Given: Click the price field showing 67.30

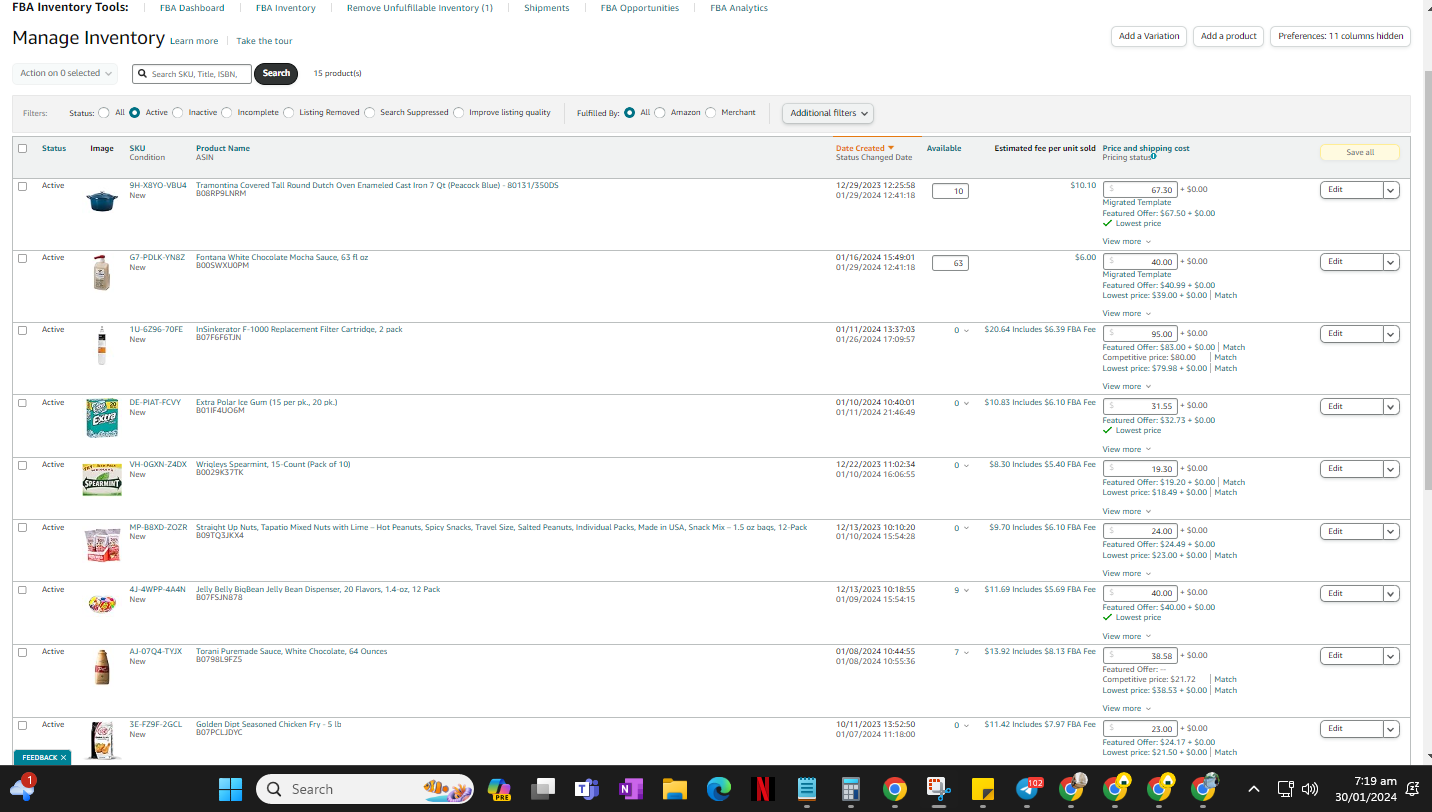Looking at the screenshot, I should point(1140,190).
